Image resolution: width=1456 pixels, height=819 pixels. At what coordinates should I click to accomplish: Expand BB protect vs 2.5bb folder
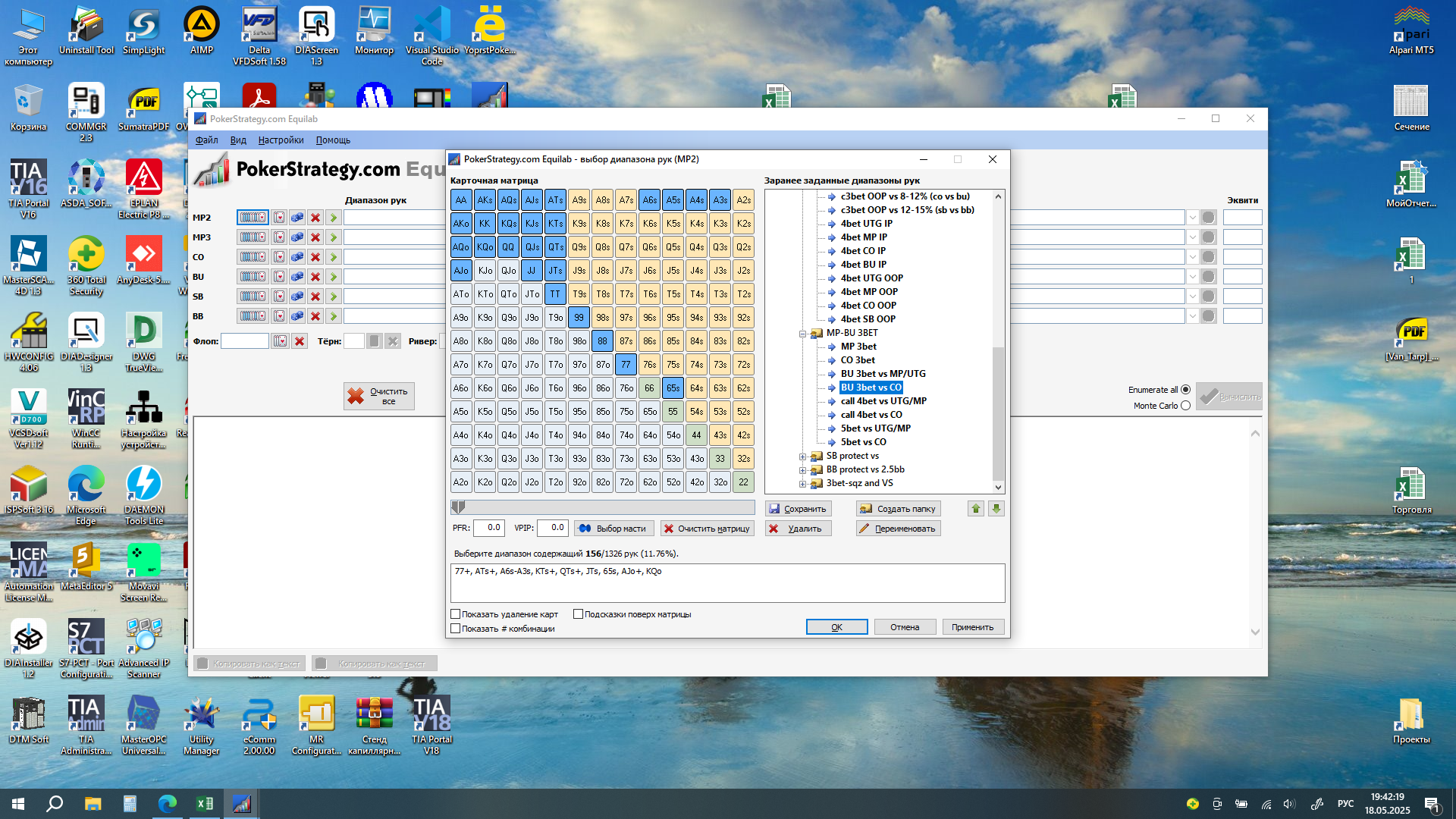pos(802,470)
